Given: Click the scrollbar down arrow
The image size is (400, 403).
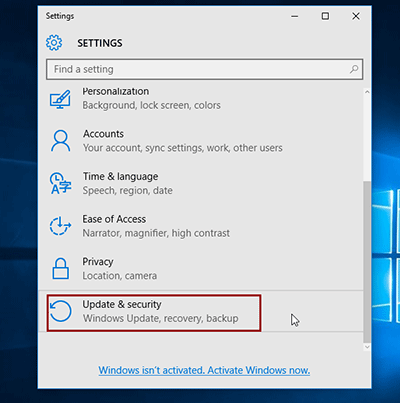Looking at the screenshot, I should pyautogui.click(x=367, y=347).
